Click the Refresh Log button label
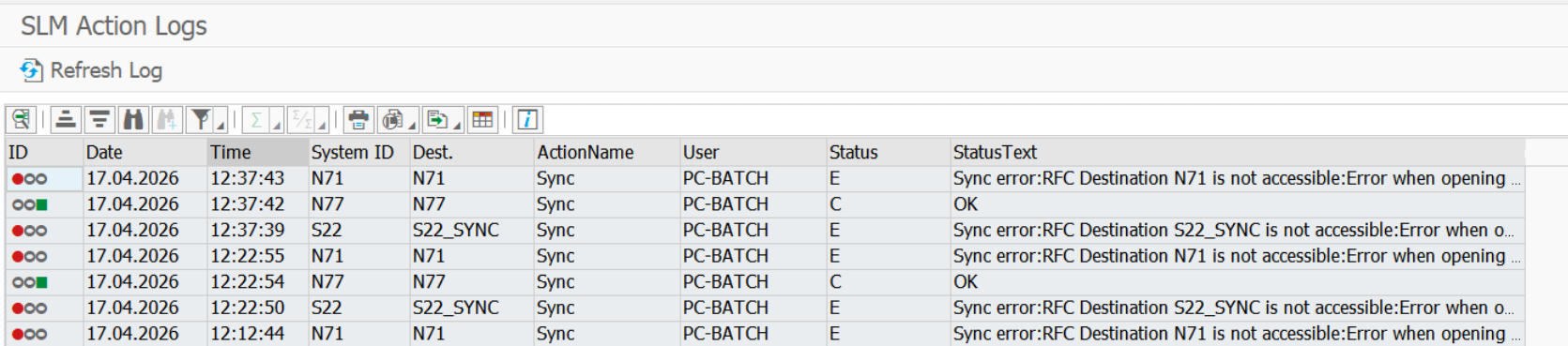Image resolution: width=1568 pixels, height=346 pixels. 106,70
